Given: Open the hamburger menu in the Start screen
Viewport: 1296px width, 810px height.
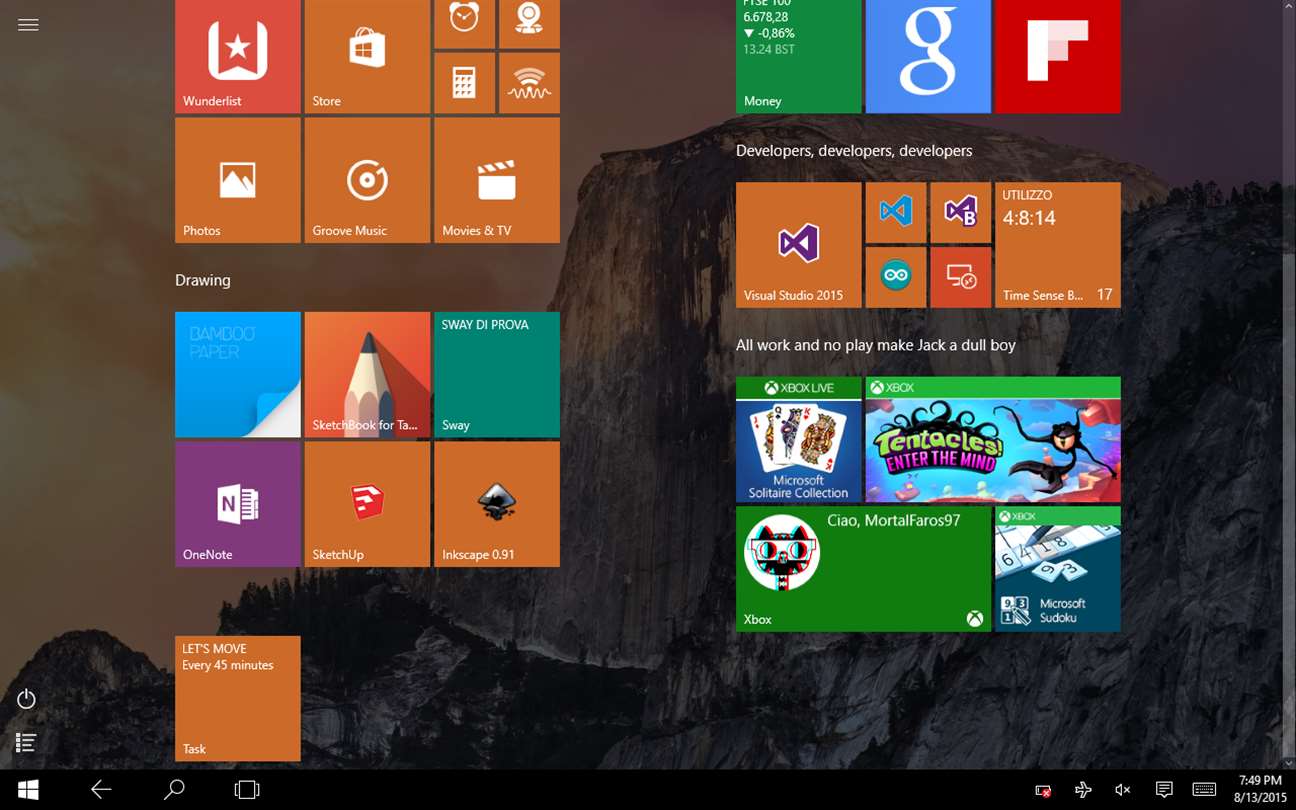Looking at the screenshot, I should point(28,25).
